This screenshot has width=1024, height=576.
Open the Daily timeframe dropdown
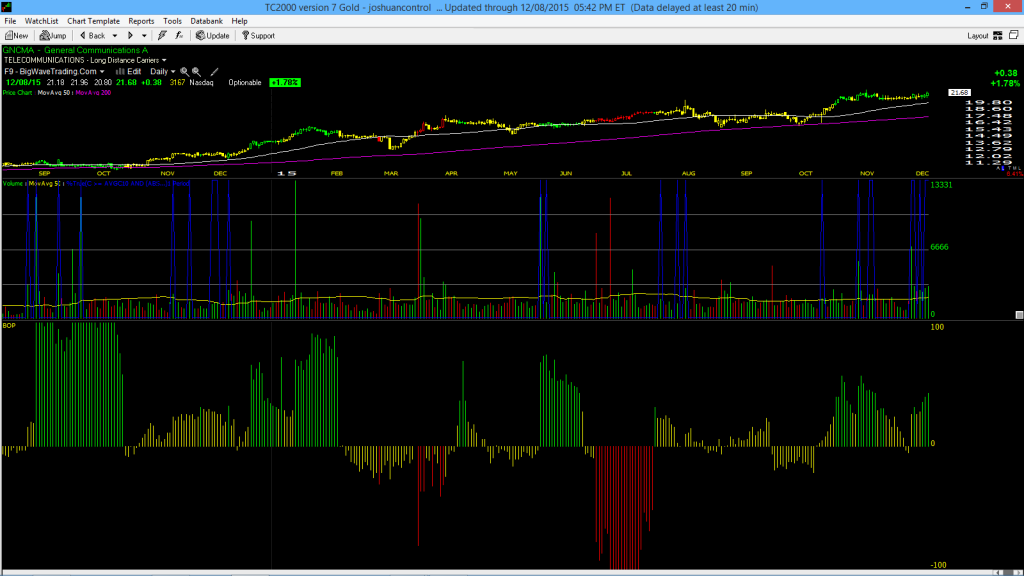162,72
